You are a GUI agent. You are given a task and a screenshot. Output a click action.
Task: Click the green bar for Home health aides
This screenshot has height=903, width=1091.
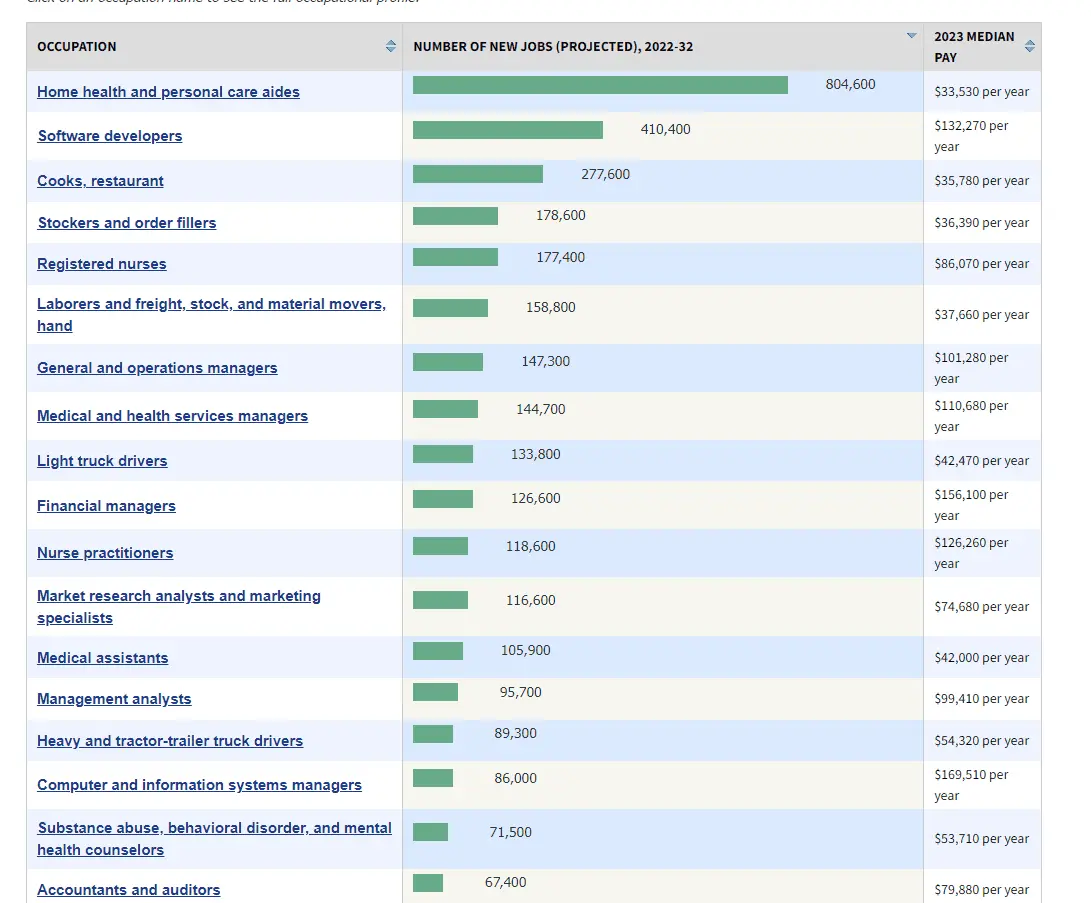pos(600,85)
